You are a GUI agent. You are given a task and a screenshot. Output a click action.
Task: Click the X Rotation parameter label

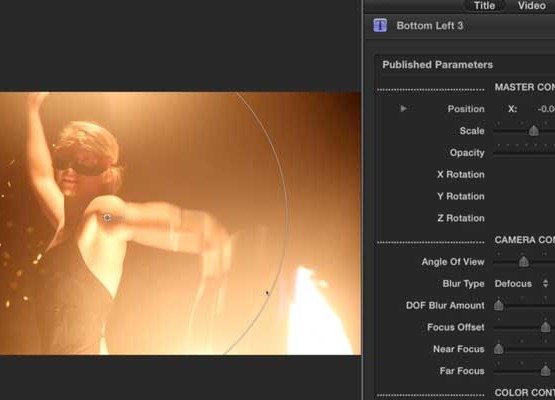click(x=460, y=175)
